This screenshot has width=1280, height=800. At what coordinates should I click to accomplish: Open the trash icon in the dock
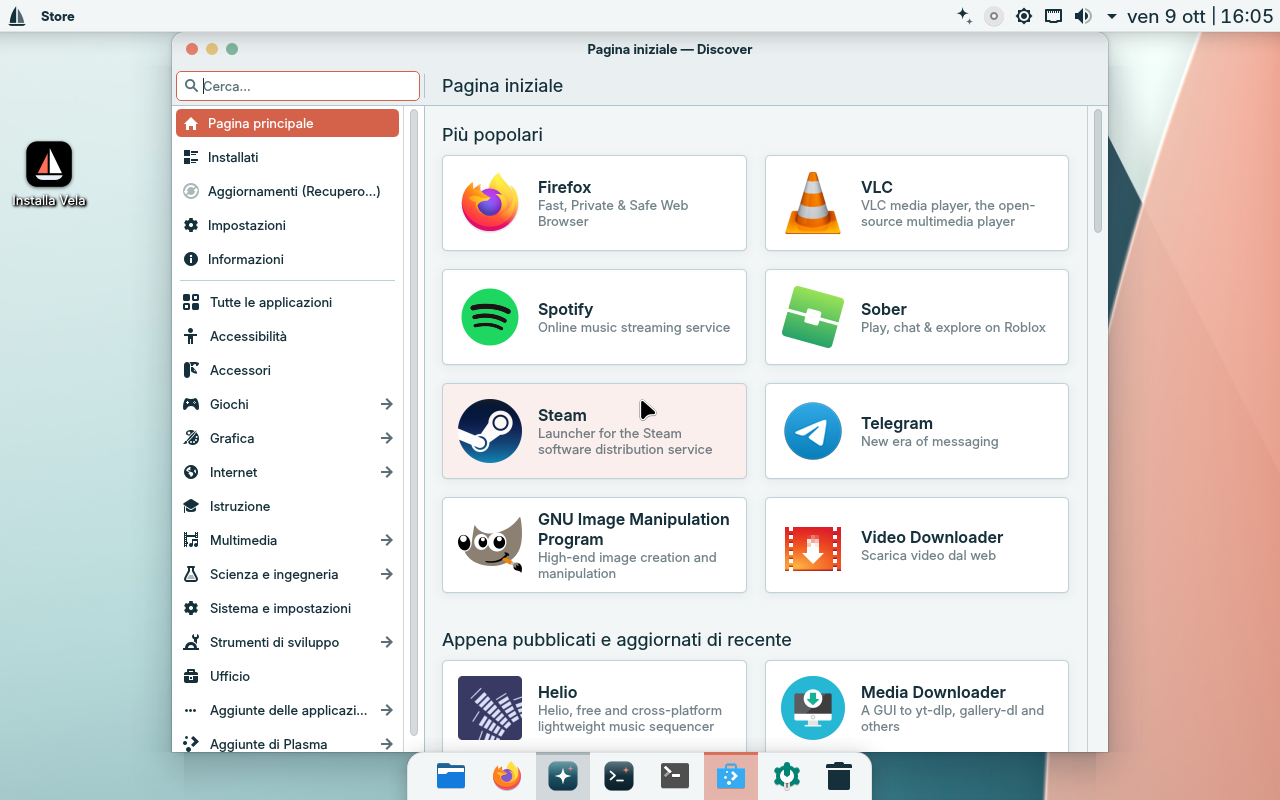pyautogui.click(x=839, y=776)
